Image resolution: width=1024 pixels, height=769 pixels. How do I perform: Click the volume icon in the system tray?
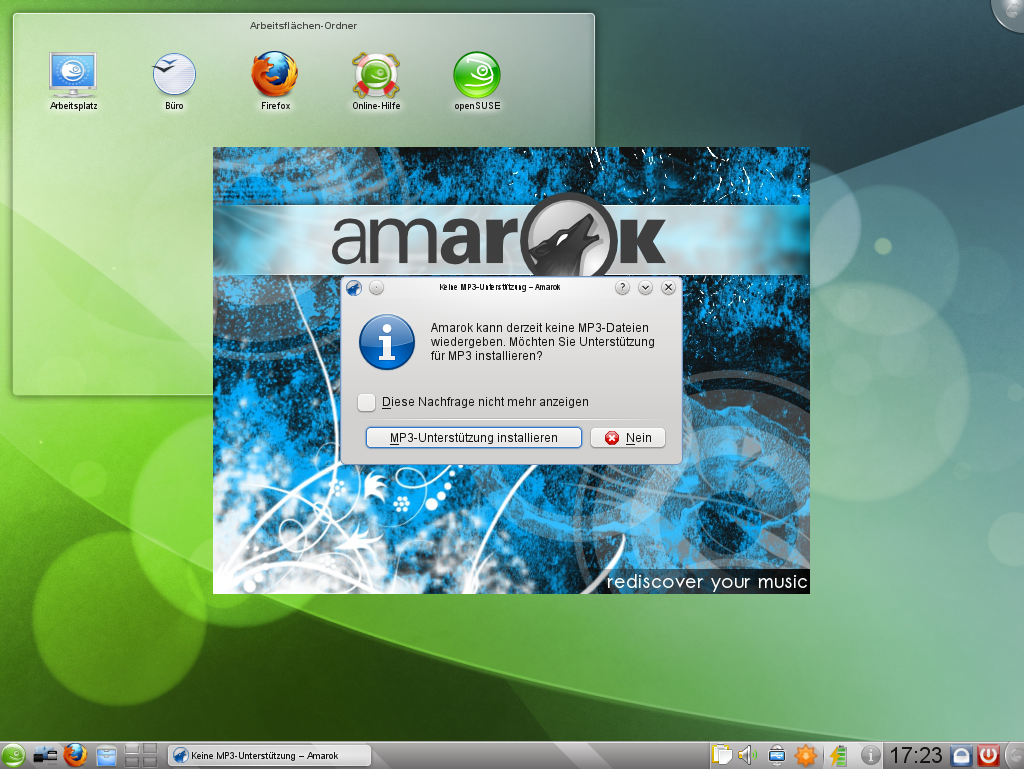tap(746, 754)
